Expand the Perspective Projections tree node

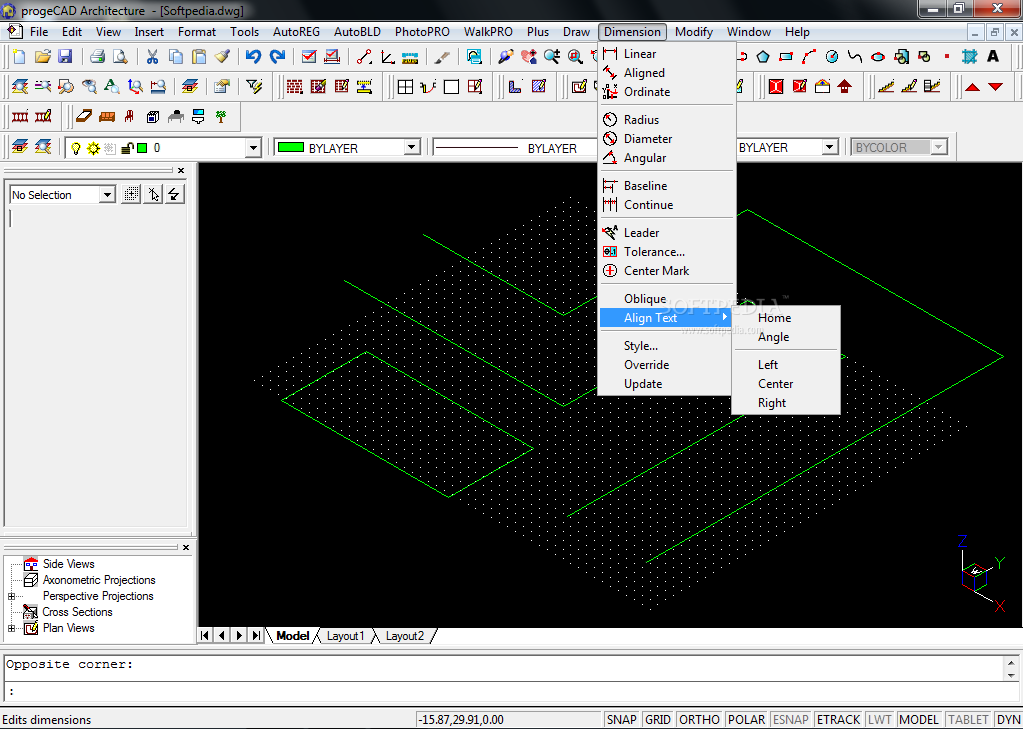pos(11,596)
